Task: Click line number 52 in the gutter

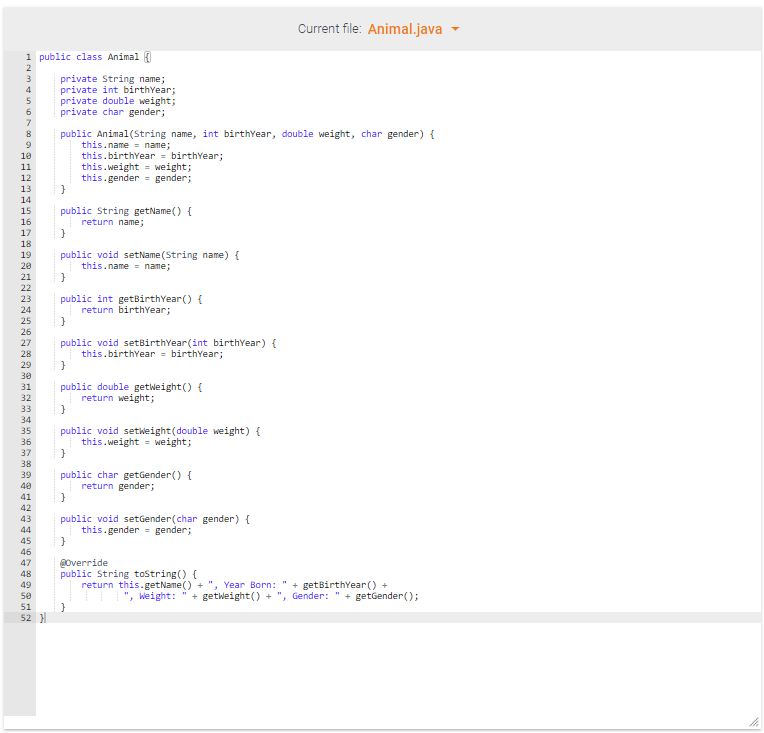Action: coord(26,618)
